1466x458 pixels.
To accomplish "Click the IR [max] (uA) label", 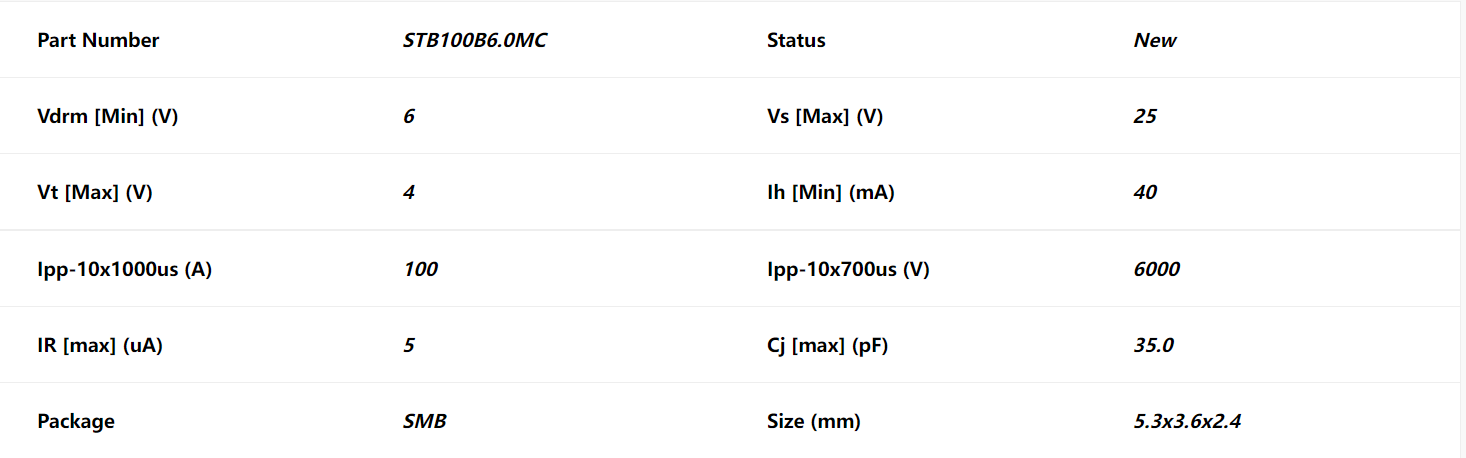I will point(100,345).
